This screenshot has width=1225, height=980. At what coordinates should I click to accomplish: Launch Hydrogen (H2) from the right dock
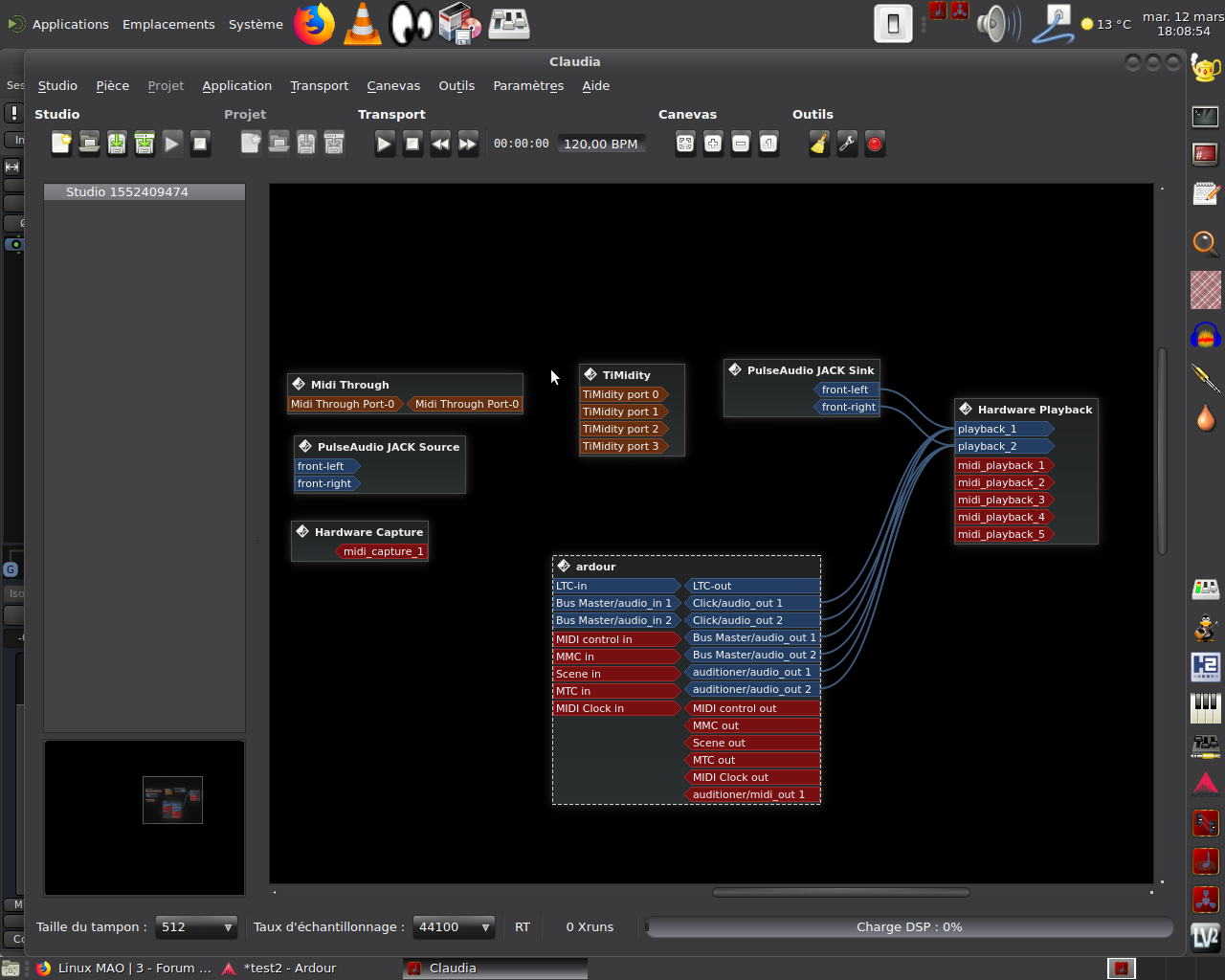point(1206,666)
